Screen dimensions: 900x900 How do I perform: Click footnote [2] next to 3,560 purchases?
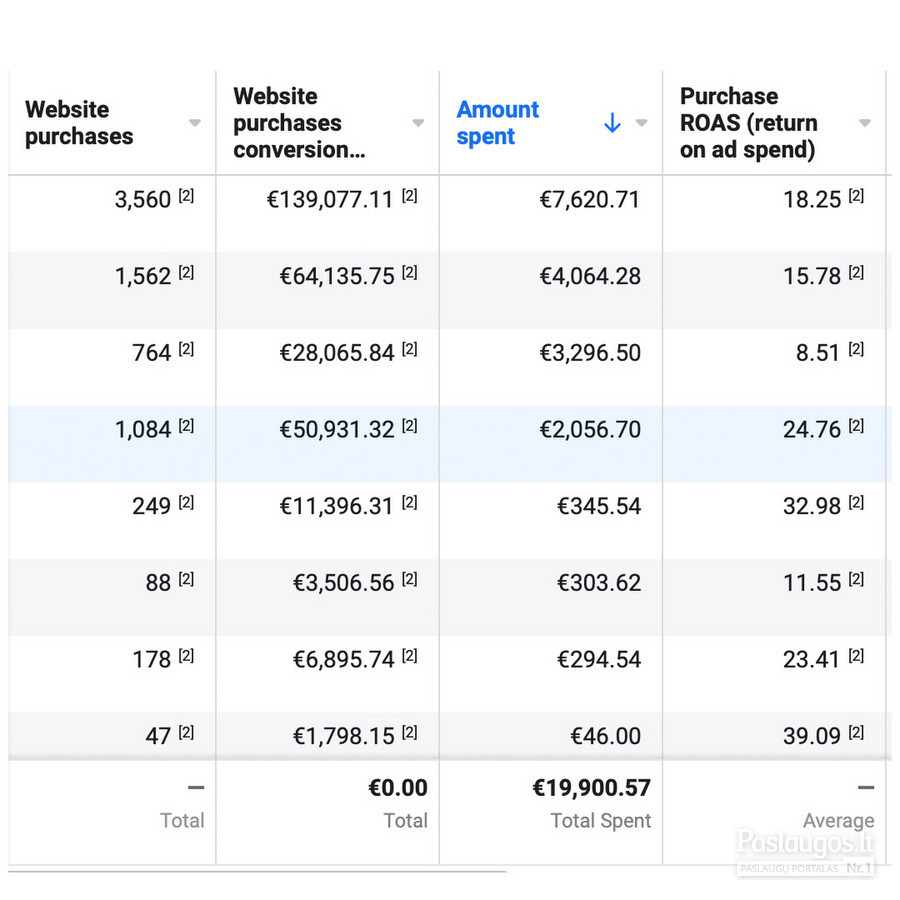[x=186, y=196]
